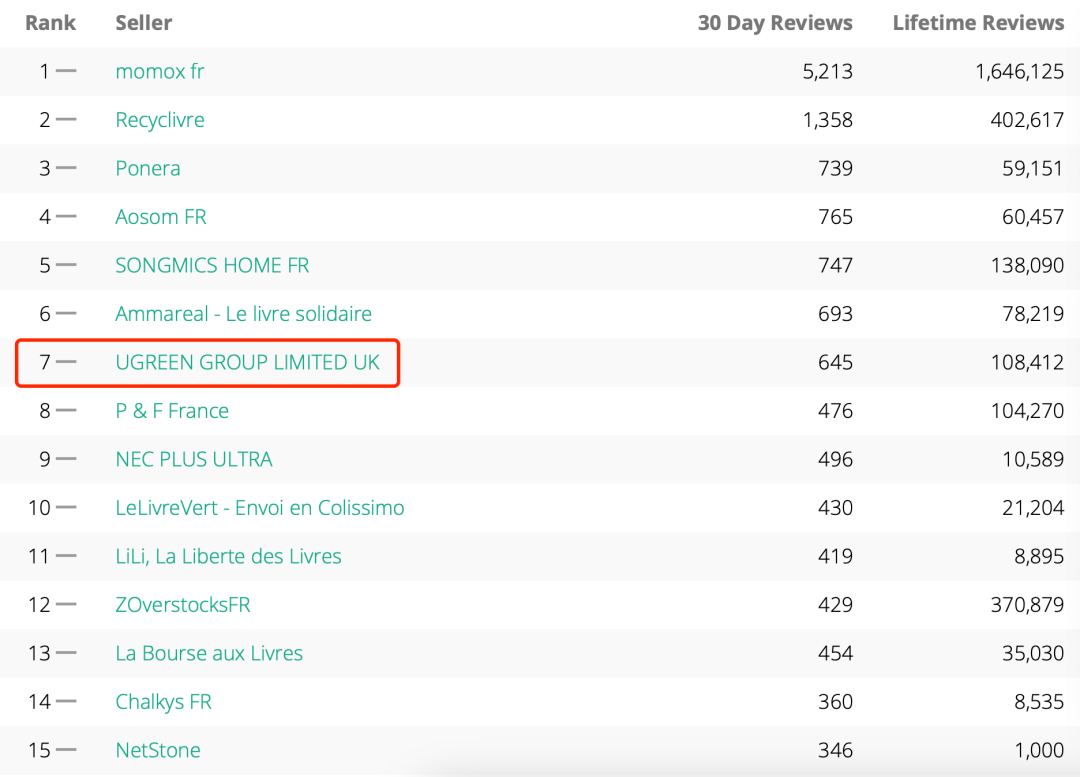Open the NEC PLUS ULTRA seller
This screenshot has width=1080, height=777.
(194, 459)
